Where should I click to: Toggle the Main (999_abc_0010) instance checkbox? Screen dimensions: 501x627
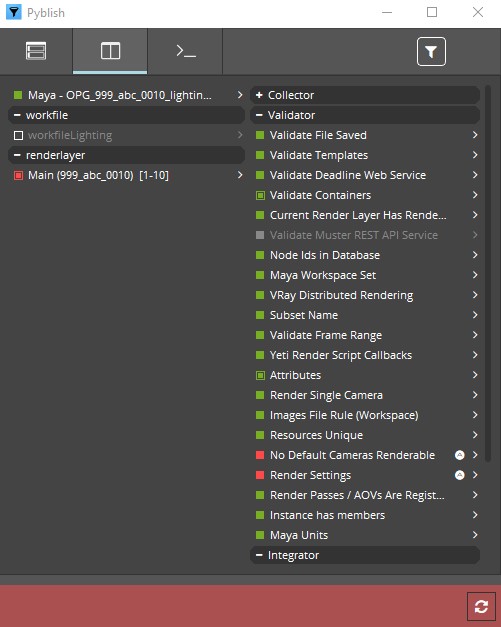18,175
